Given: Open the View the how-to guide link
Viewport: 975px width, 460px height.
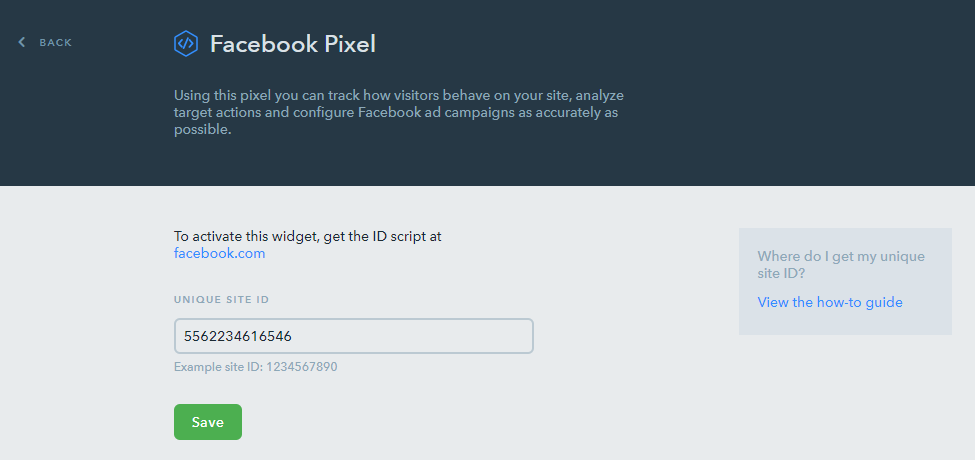Looking at the screenshot, I should pos(829,302).
